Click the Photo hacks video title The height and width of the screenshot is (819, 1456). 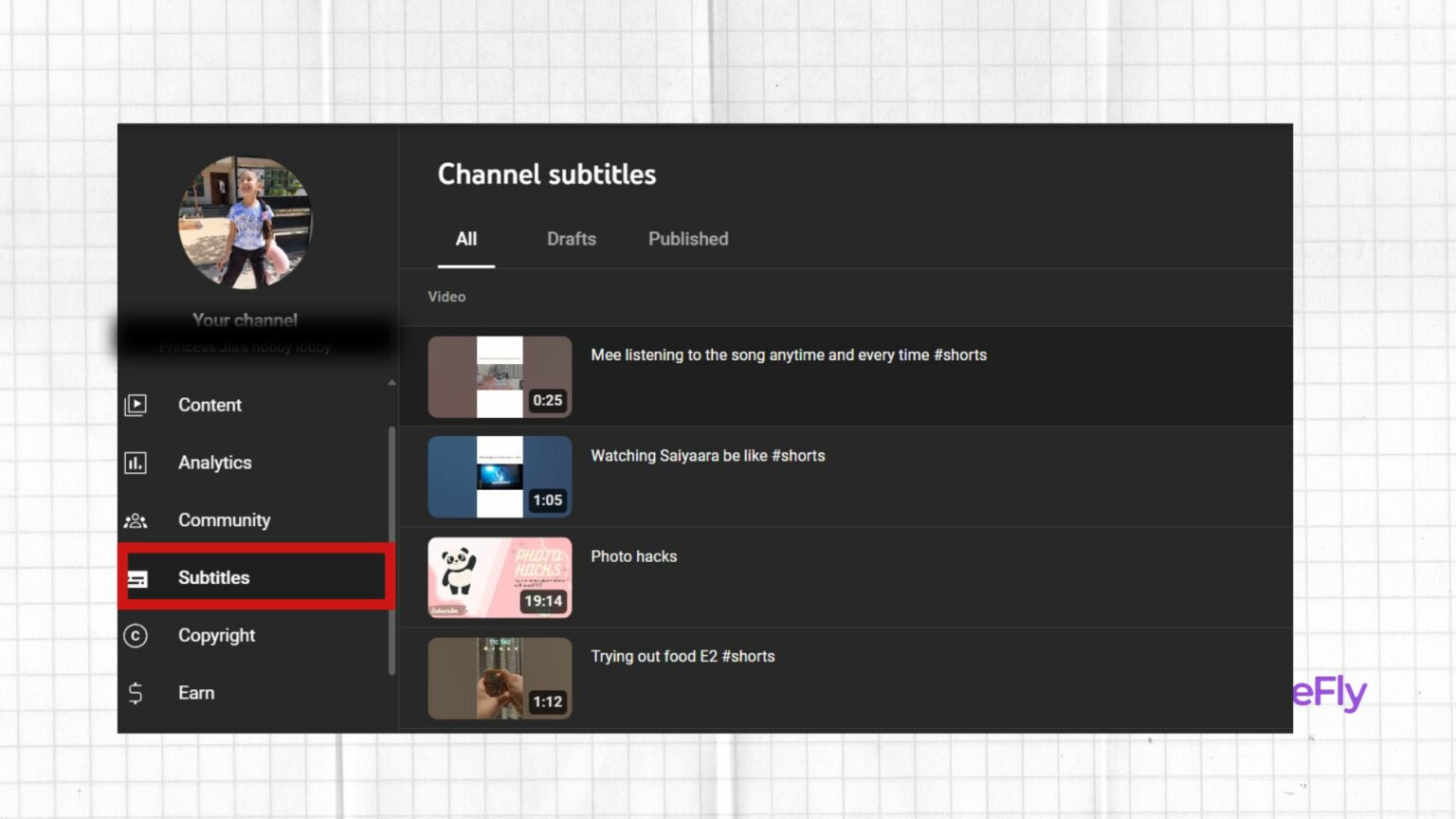click(633, 556)
